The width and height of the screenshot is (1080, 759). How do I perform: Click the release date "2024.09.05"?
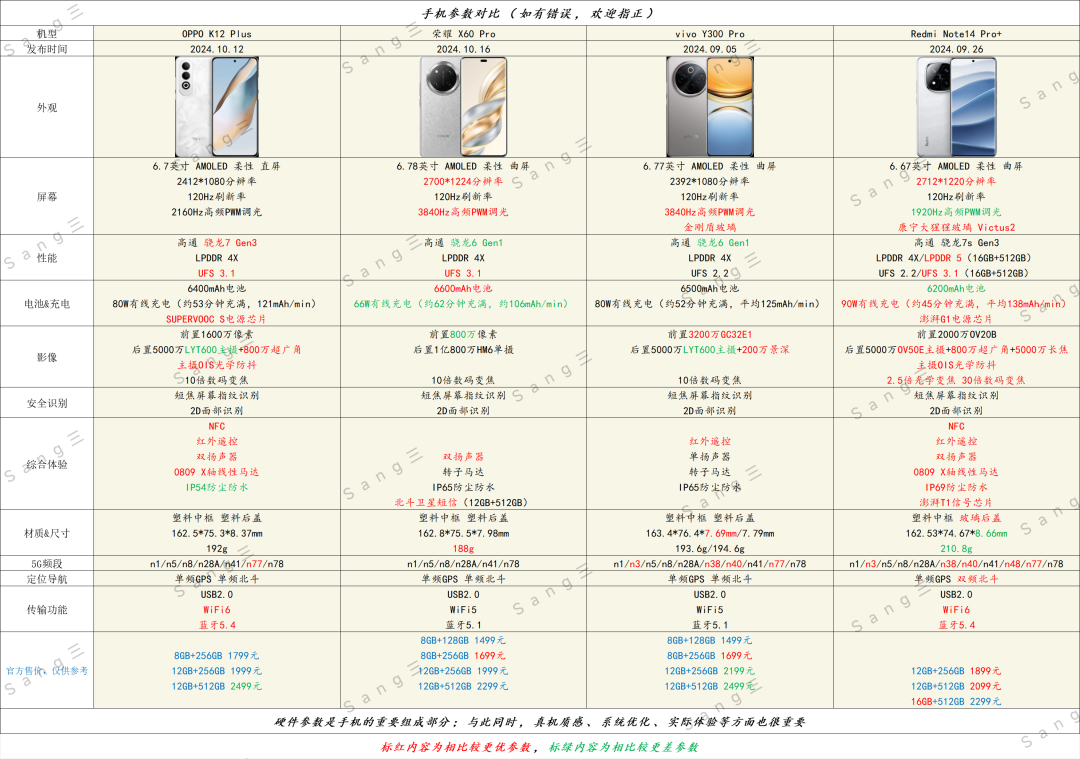pos(710,49)
